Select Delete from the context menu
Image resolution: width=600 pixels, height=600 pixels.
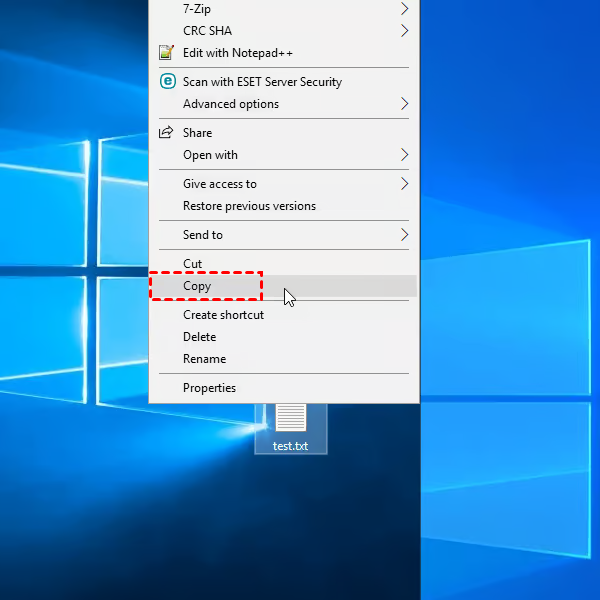click(x=199, y=337)
